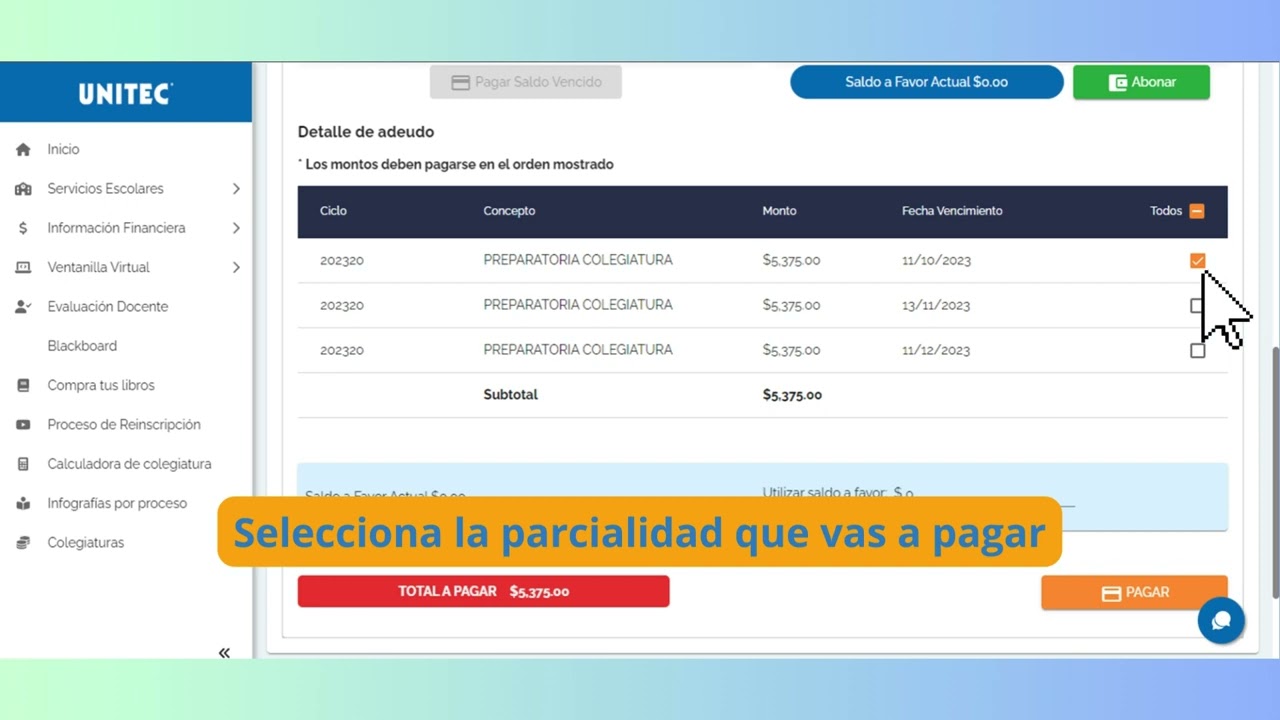Open the chat bubble support icon

pyautogui.click(x=1221, y=620)
